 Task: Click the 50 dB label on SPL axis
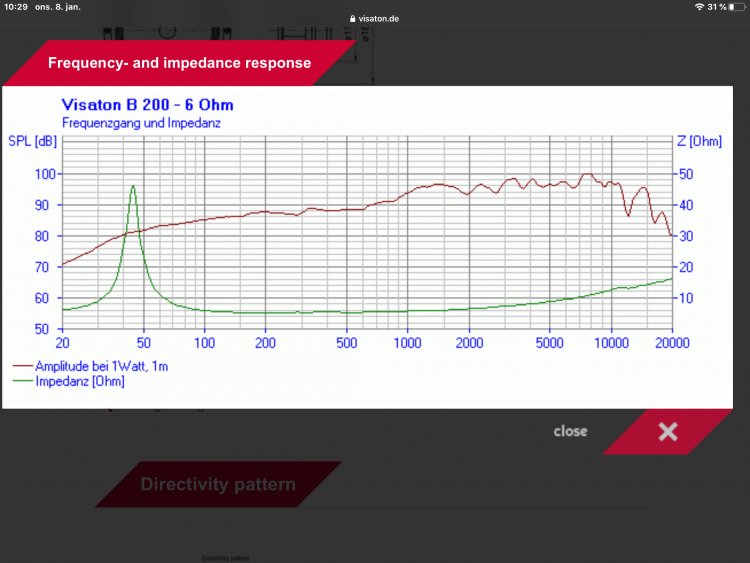[42, 329]
